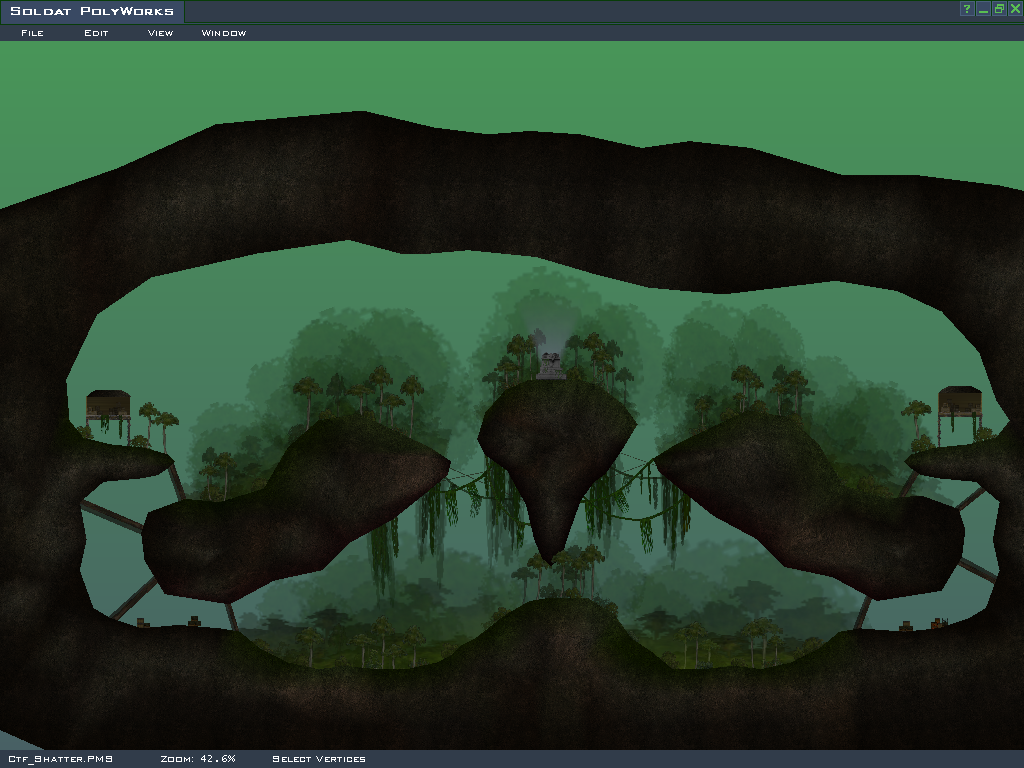
Task: Click the Select Vertices status text
Action: (x=319, y=759)
